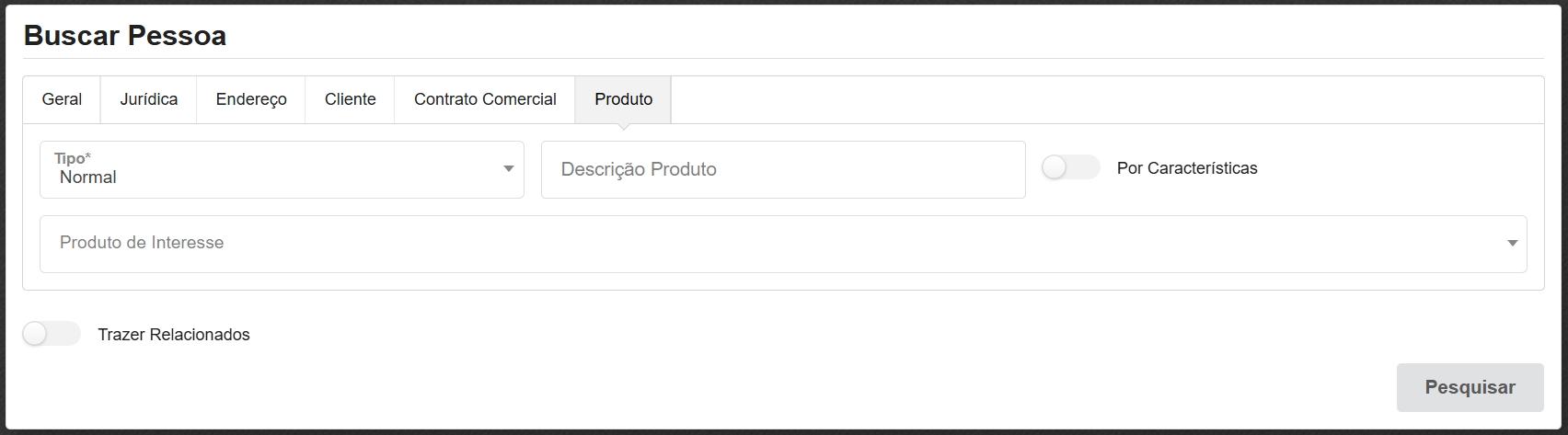
Task: Click the selected value Normal
Action: 88,177
